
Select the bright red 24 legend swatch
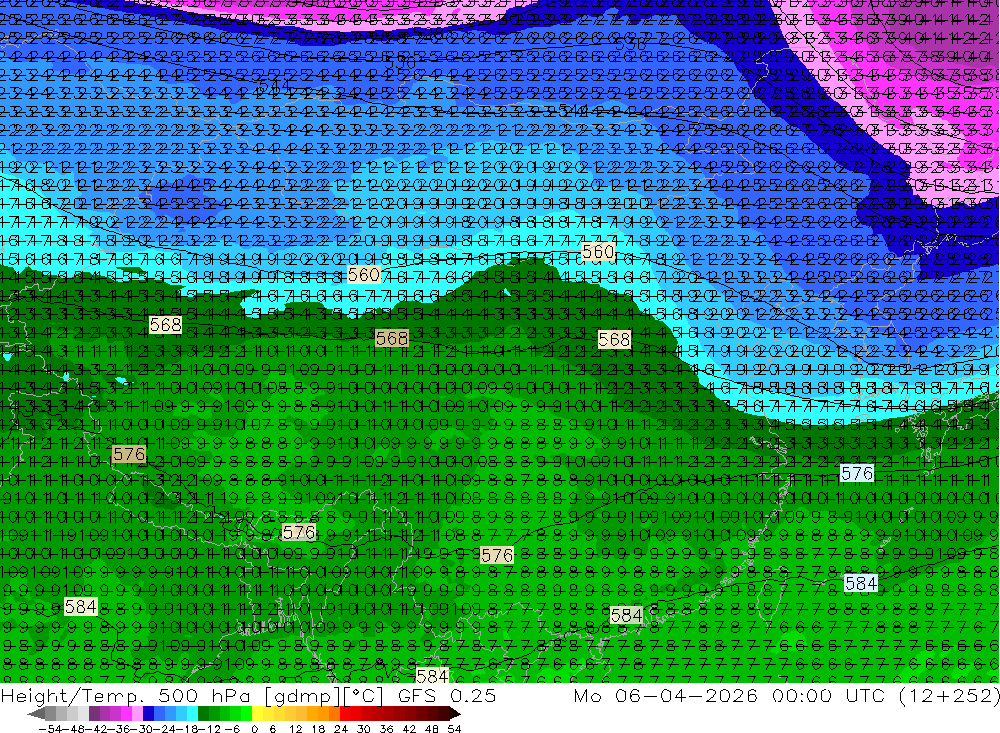[x=345, y=714]
